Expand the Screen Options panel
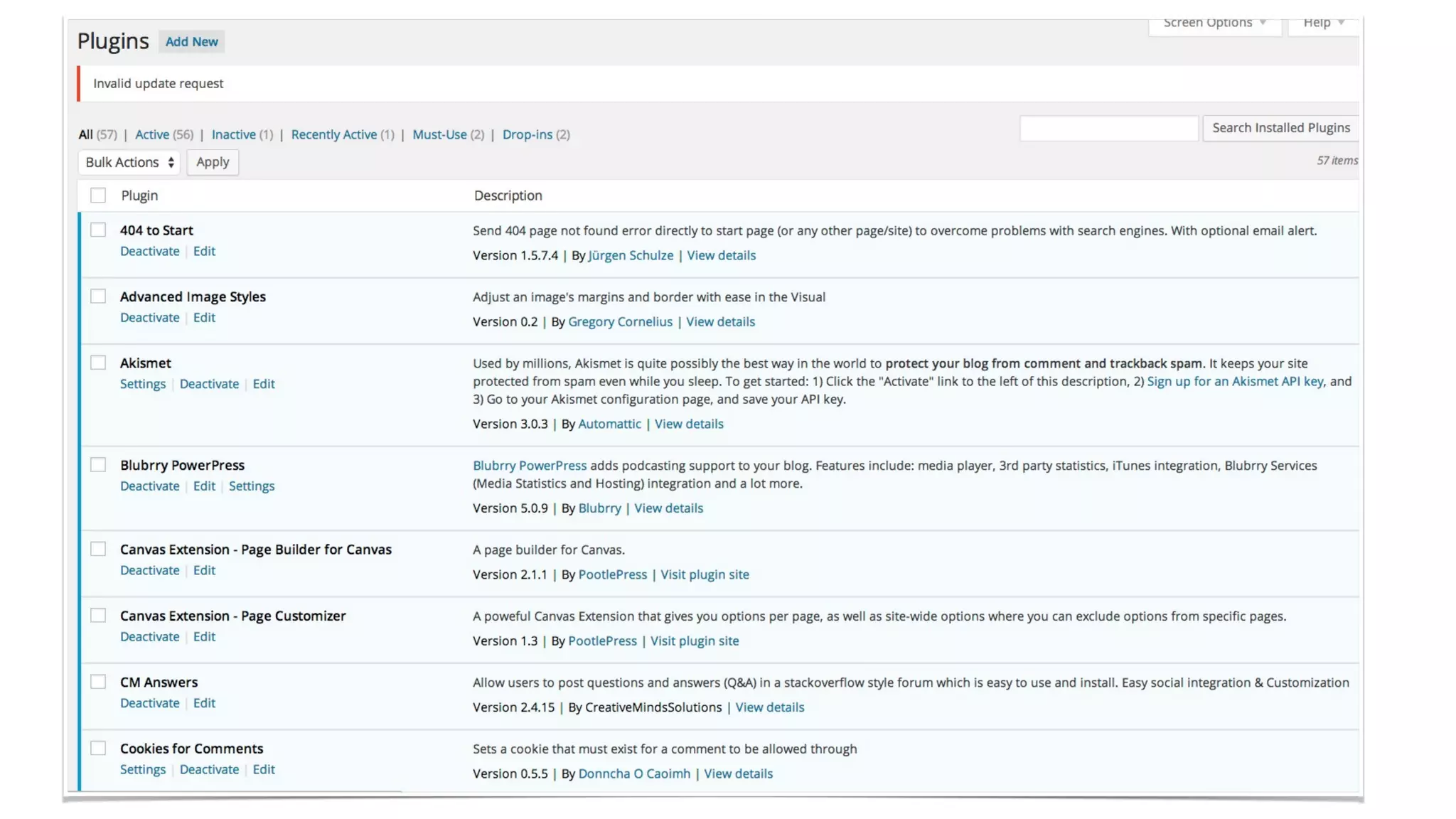The width and height of the screenshot is (1456, 819). click(x=1214, y=23)
